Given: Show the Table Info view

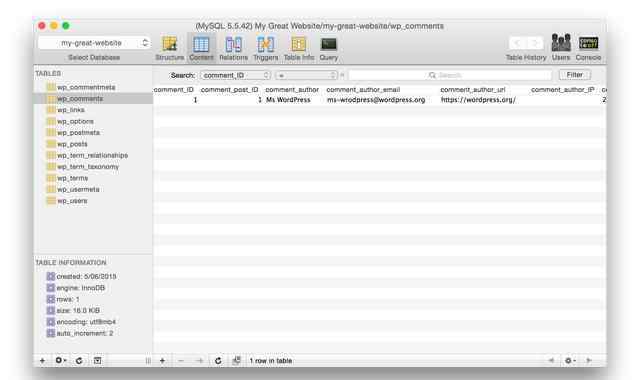Looking at the screenshot, I should 299,49.
